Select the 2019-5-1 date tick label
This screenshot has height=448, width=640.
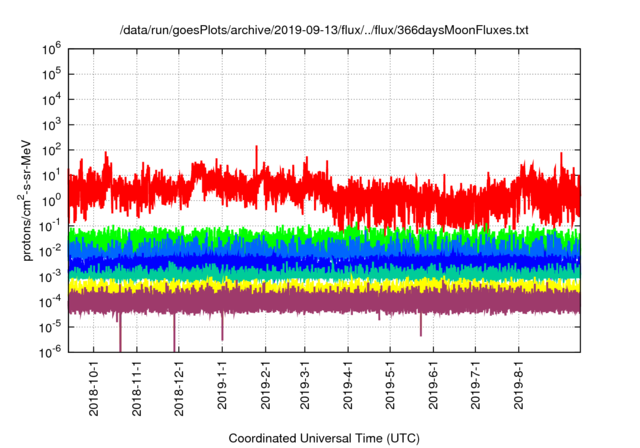(x=391, y=386)
